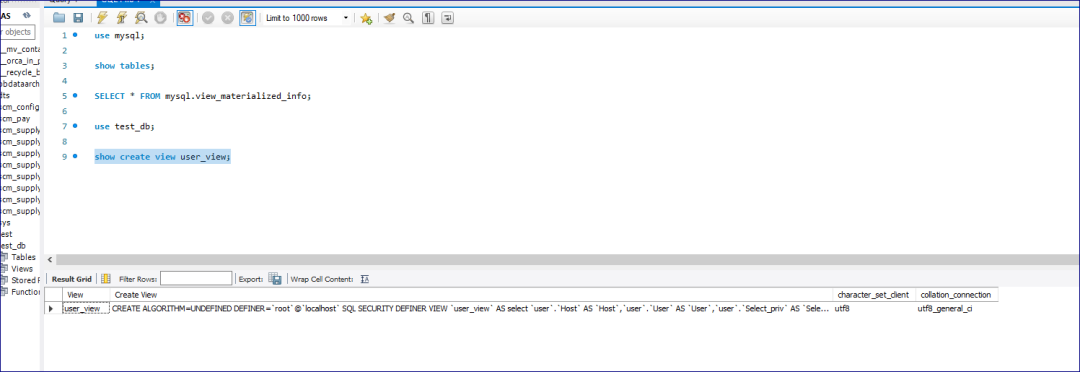
Task: Click the SELECT * FROM statement line
Action: point(203,96)
